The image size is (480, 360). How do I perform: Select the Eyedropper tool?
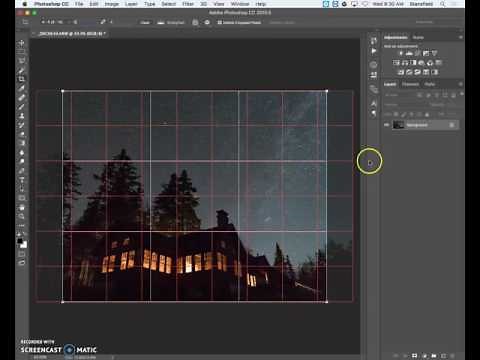22,88
